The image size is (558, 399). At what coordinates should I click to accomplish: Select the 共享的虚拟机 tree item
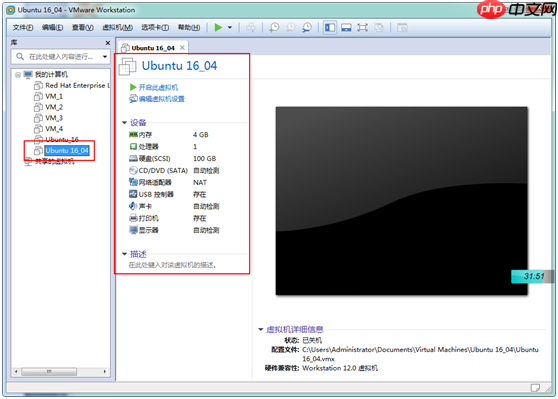tap(50, 162)
